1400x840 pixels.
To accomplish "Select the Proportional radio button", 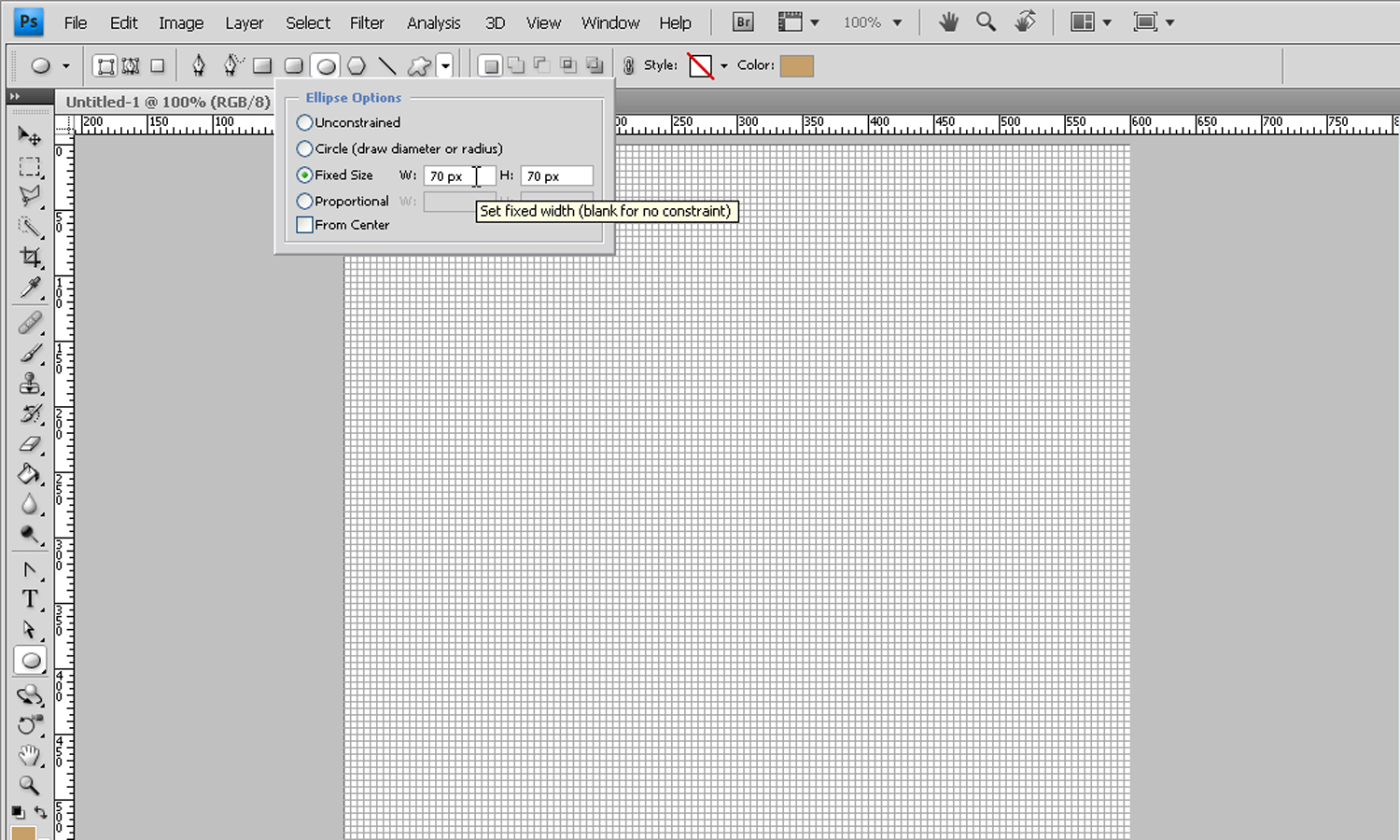I will pos(304,201).
